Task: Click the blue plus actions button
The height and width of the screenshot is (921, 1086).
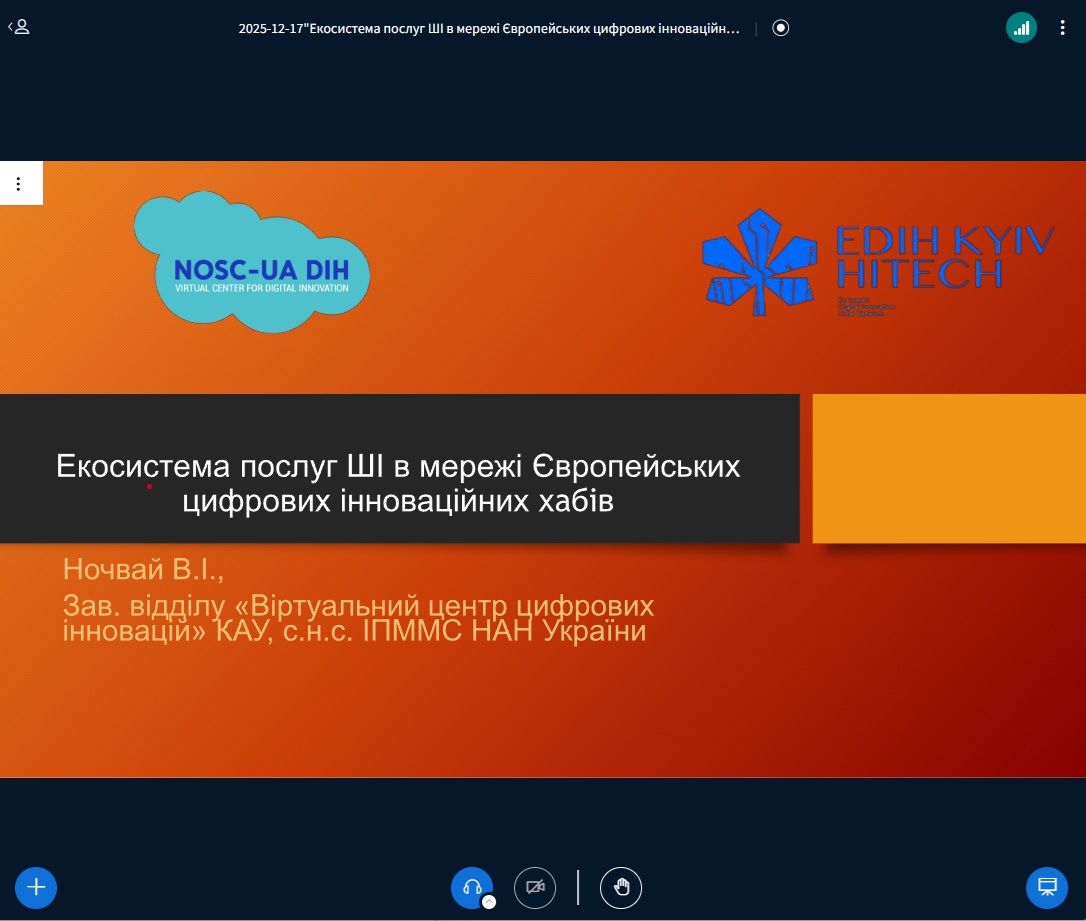Action: point(37,887)
